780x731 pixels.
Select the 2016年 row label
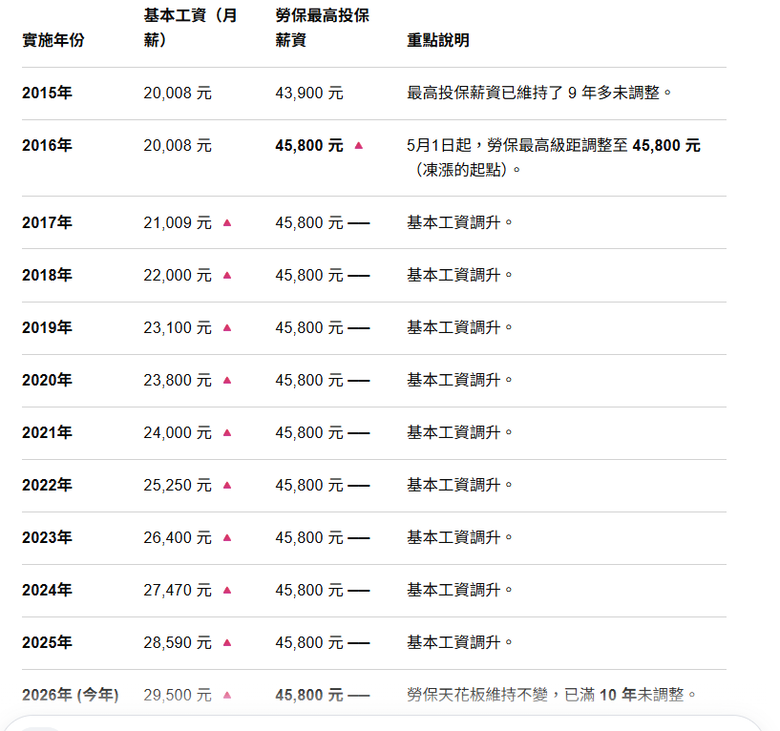[x=47, y=145]
